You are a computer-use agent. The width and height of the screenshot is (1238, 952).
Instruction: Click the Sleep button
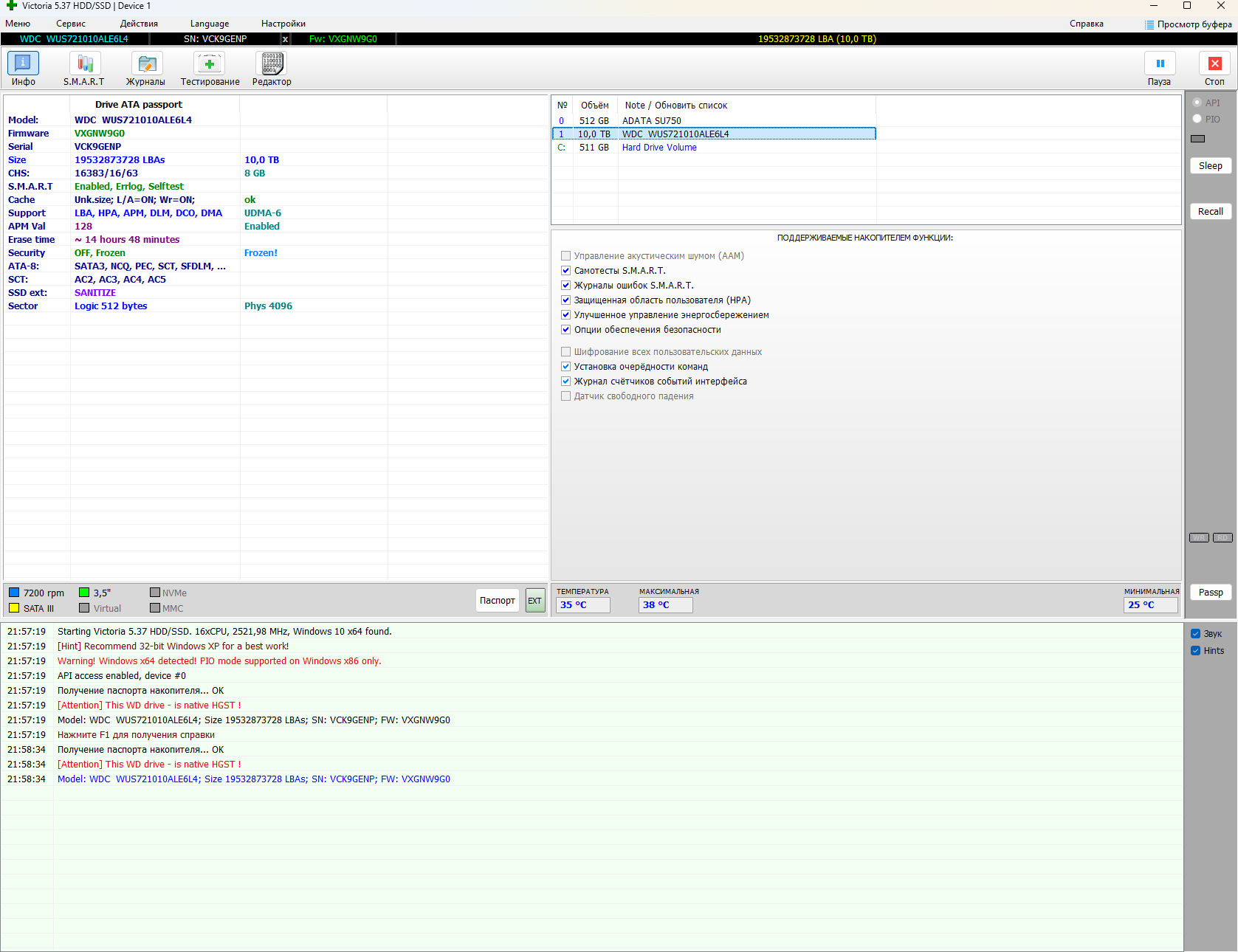click(1211, 166)
